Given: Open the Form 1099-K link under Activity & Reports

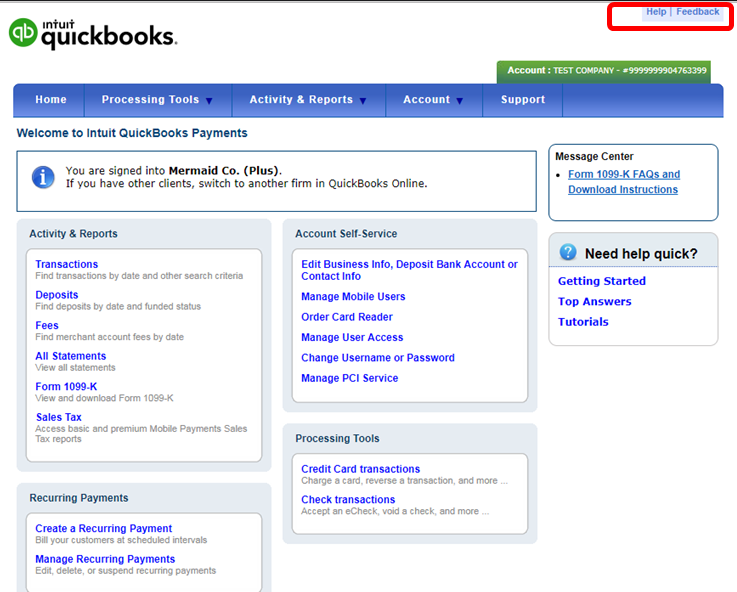Looking at the screenshot, I should pyautogui.click(x=66, y=386).
